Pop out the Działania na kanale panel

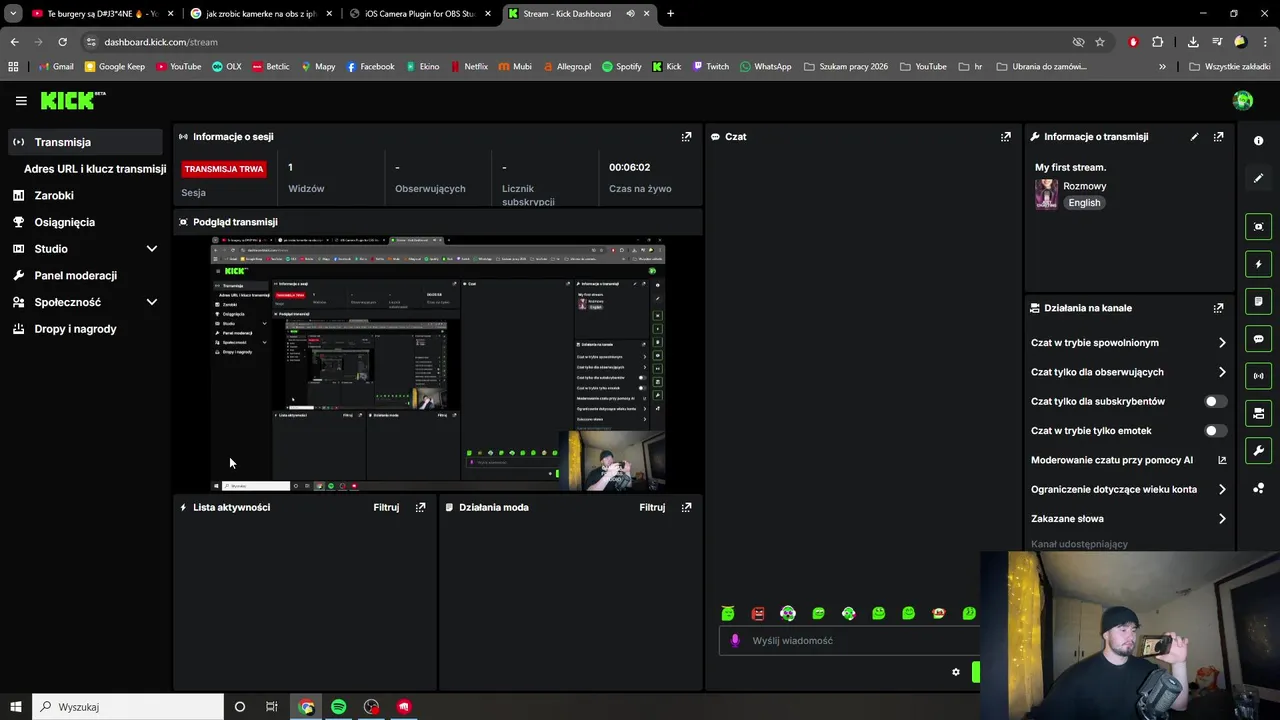click(1218, 308)
